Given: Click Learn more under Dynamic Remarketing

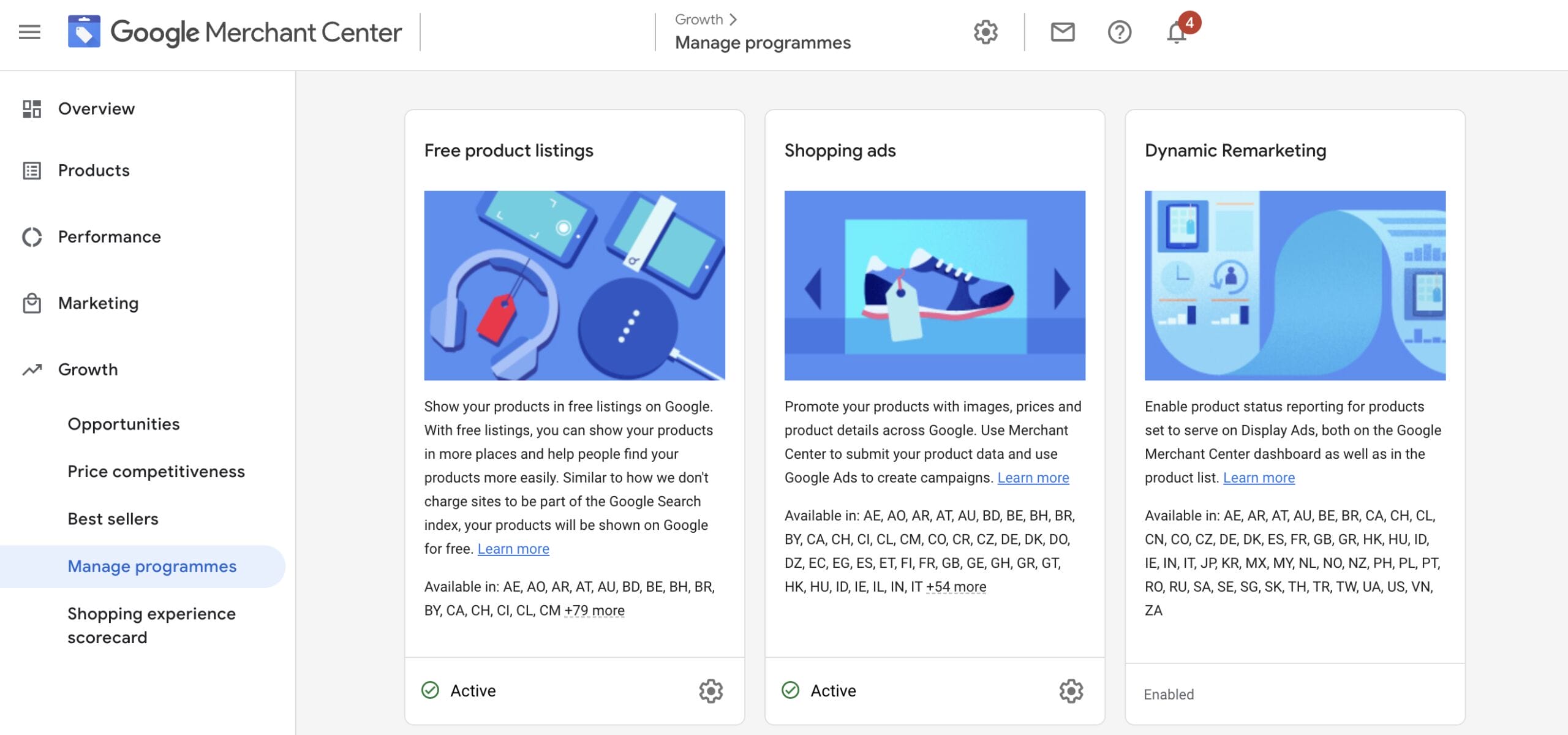Looking at the screenshot, I should pos(1259,478).
